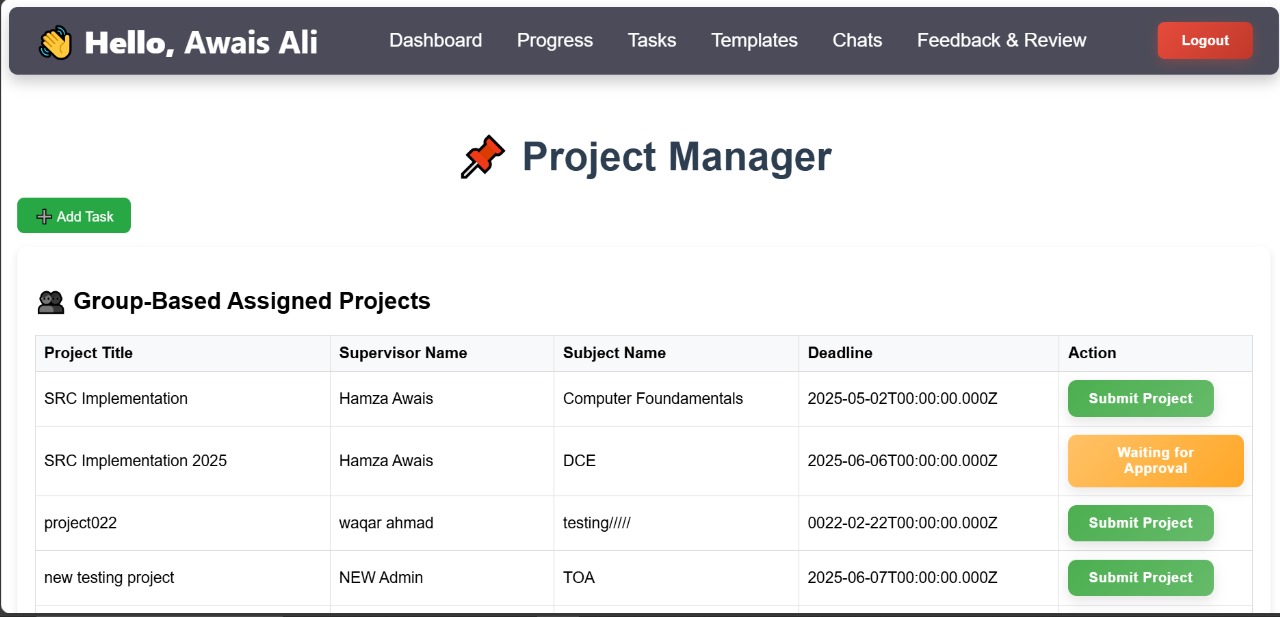
Task: Click the group emoji next to Group-Based Assigned Projects
Action: click(x=50, y=301)
